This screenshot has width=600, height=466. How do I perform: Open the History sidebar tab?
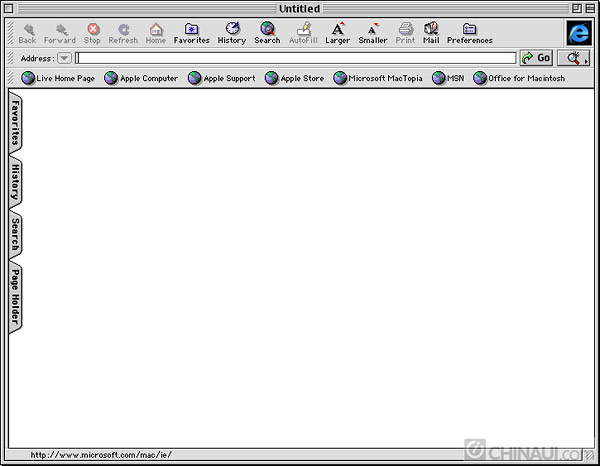click(15, 182)
